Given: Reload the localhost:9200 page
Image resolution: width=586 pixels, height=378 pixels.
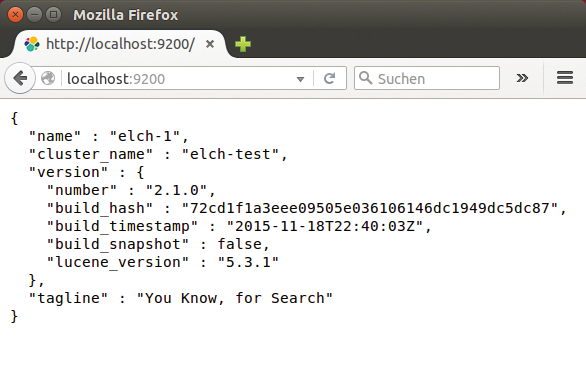Looking at the screenshot, I should (329, 79).
